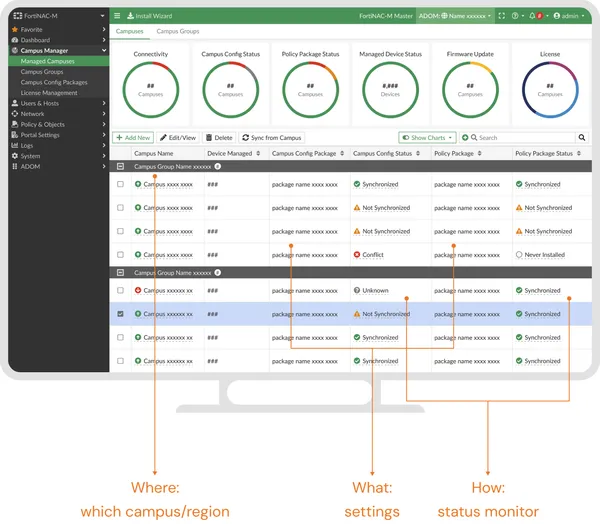600x524 pixels.
Task: Open the help question-mark icon
Action: click(515, 16)
